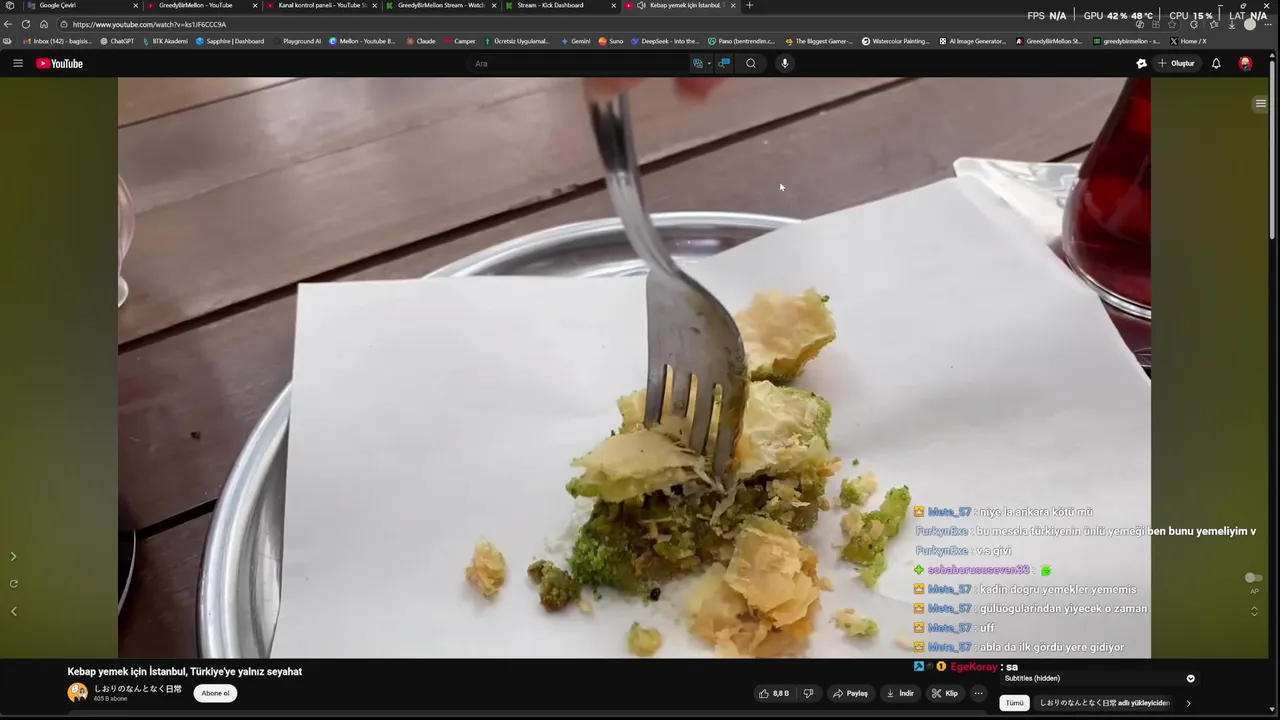Open the Biggest Gamer bookmark
The width and height of the screenshot is (1280, 720).
[819, 41]
